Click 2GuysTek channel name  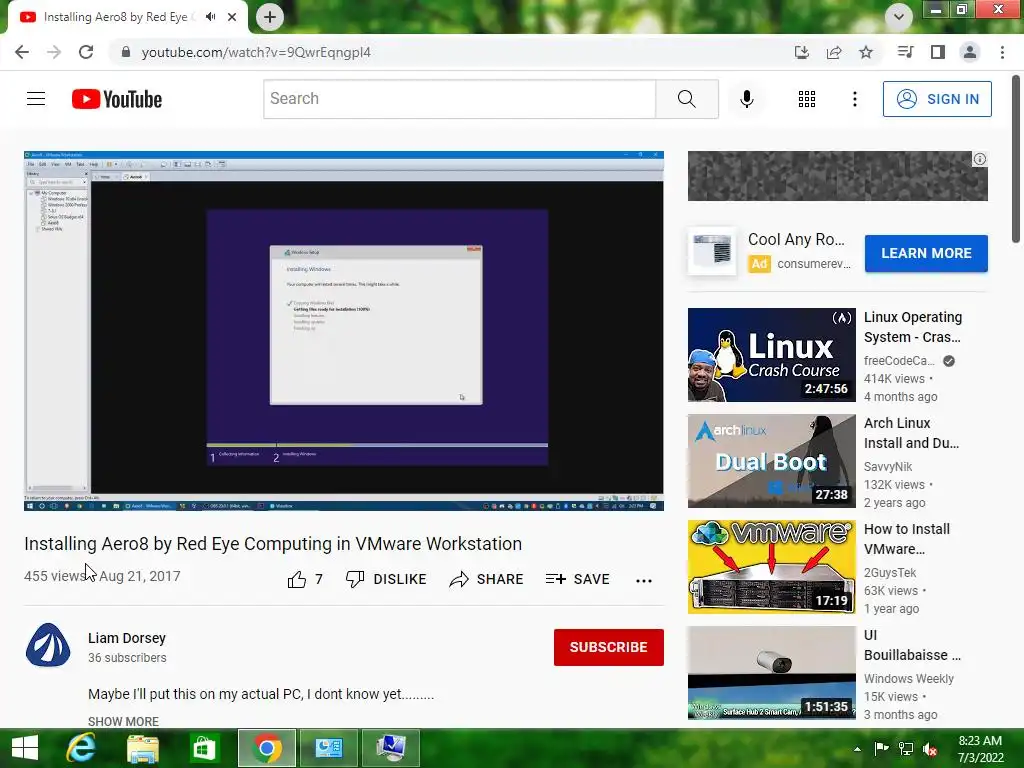click(890, 572)
